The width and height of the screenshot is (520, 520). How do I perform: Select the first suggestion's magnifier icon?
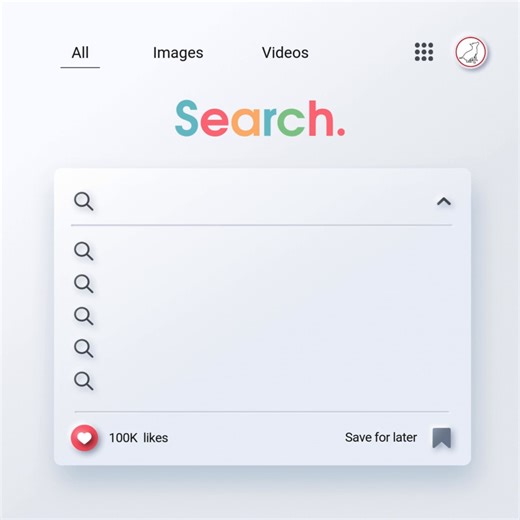(83, 251)
